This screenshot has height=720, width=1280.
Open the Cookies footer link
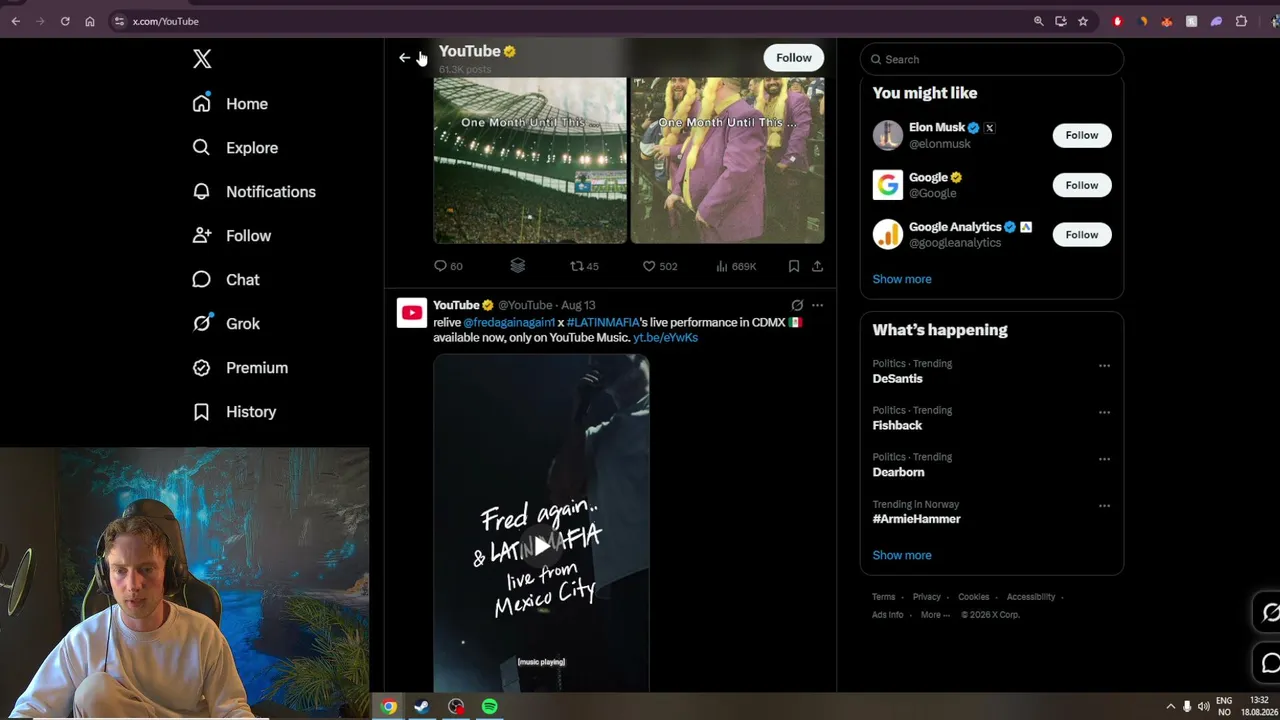[974, 597]
